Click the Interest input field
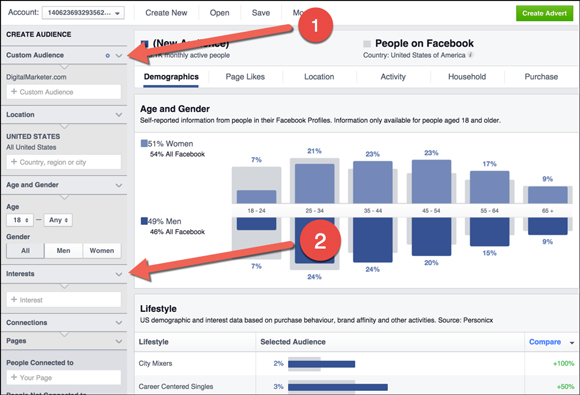The image size is (580, 395). [64, 300]
